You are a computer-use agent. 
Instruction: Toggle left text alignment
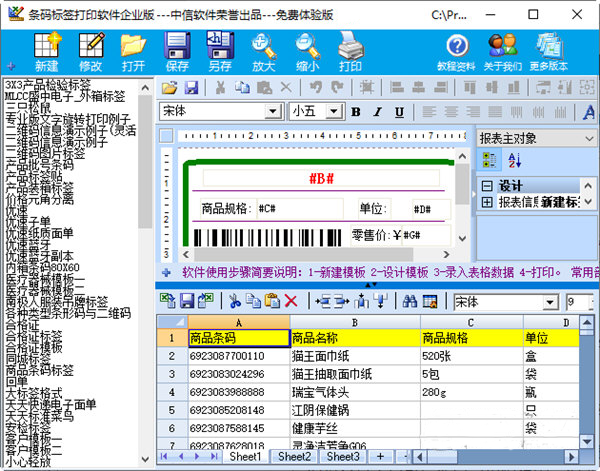tap(429, 112)
